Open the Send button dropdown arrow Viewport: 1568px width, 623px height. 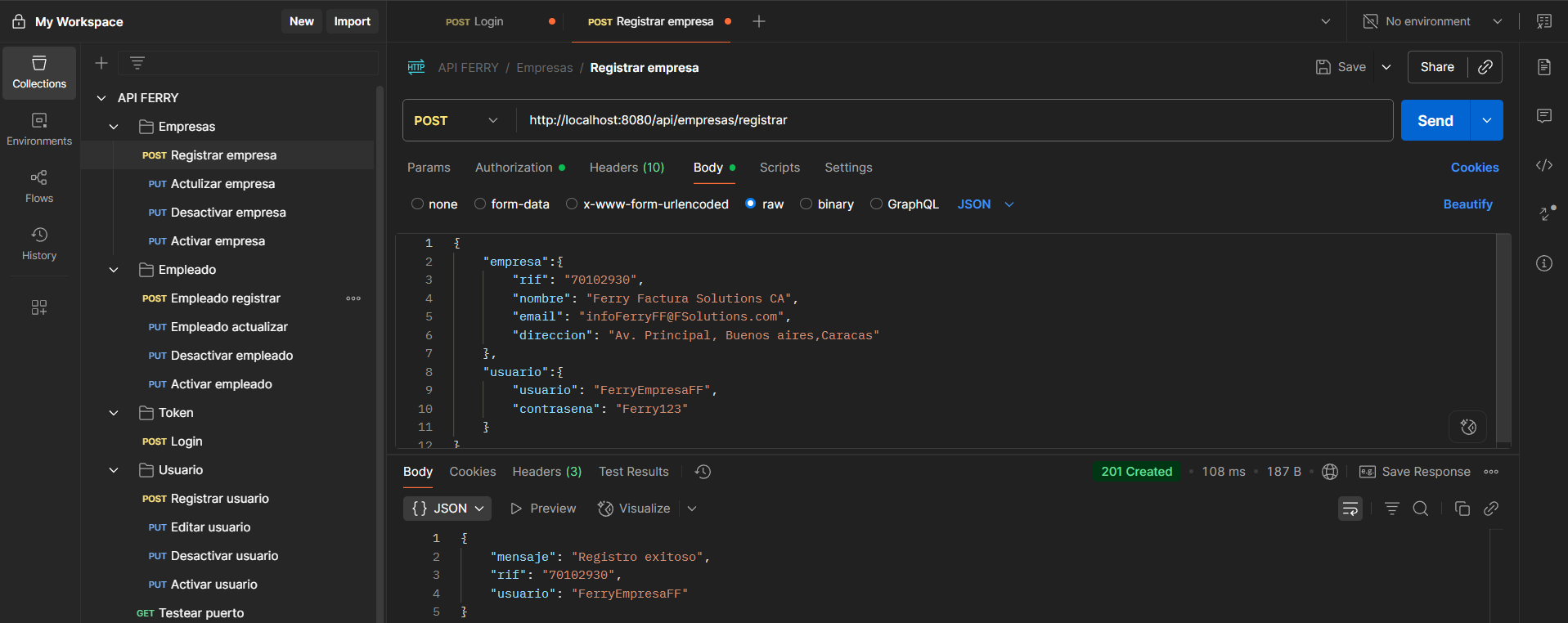tap(1487, 120)
